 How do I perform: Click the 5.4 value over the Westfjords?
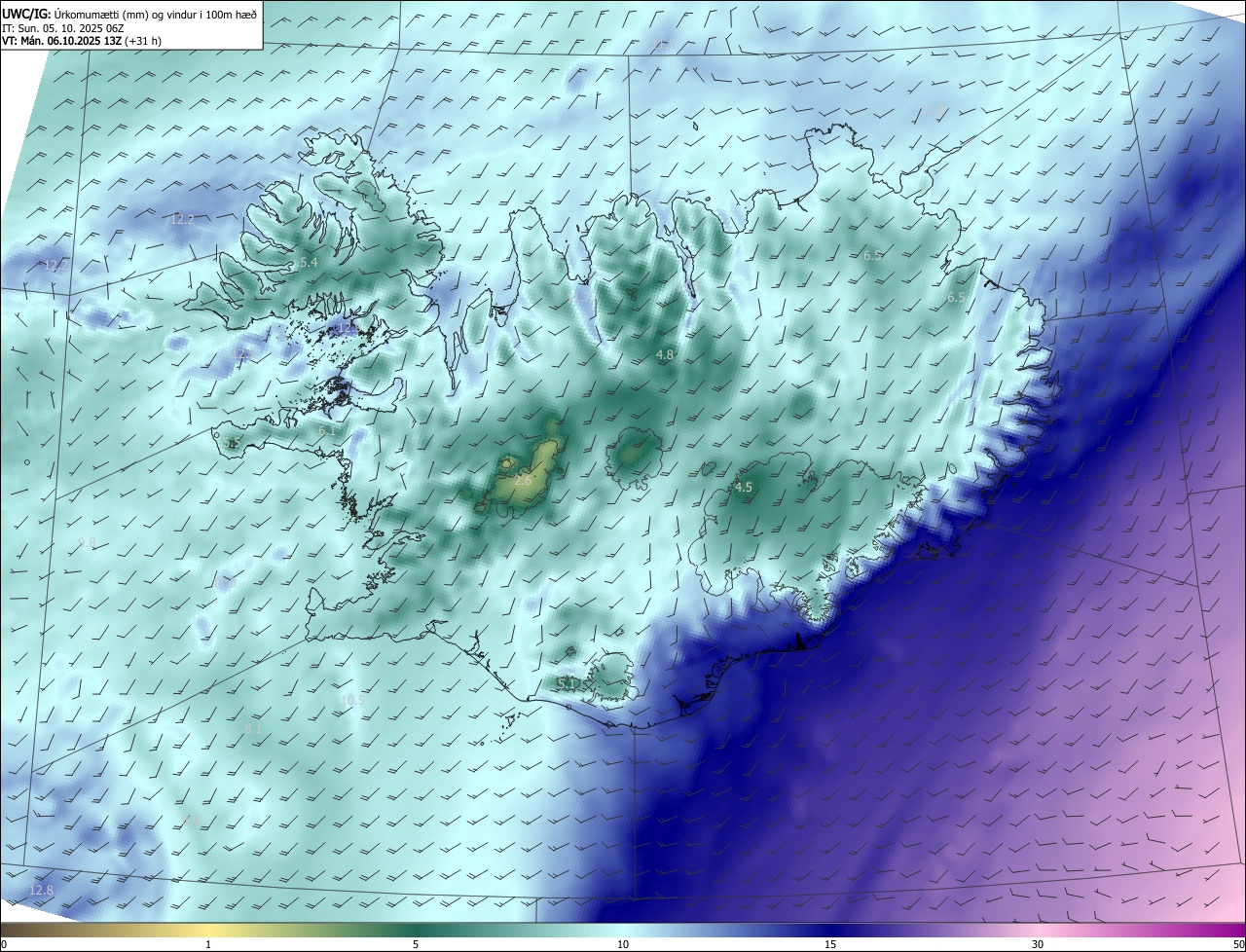coord(309,263)
